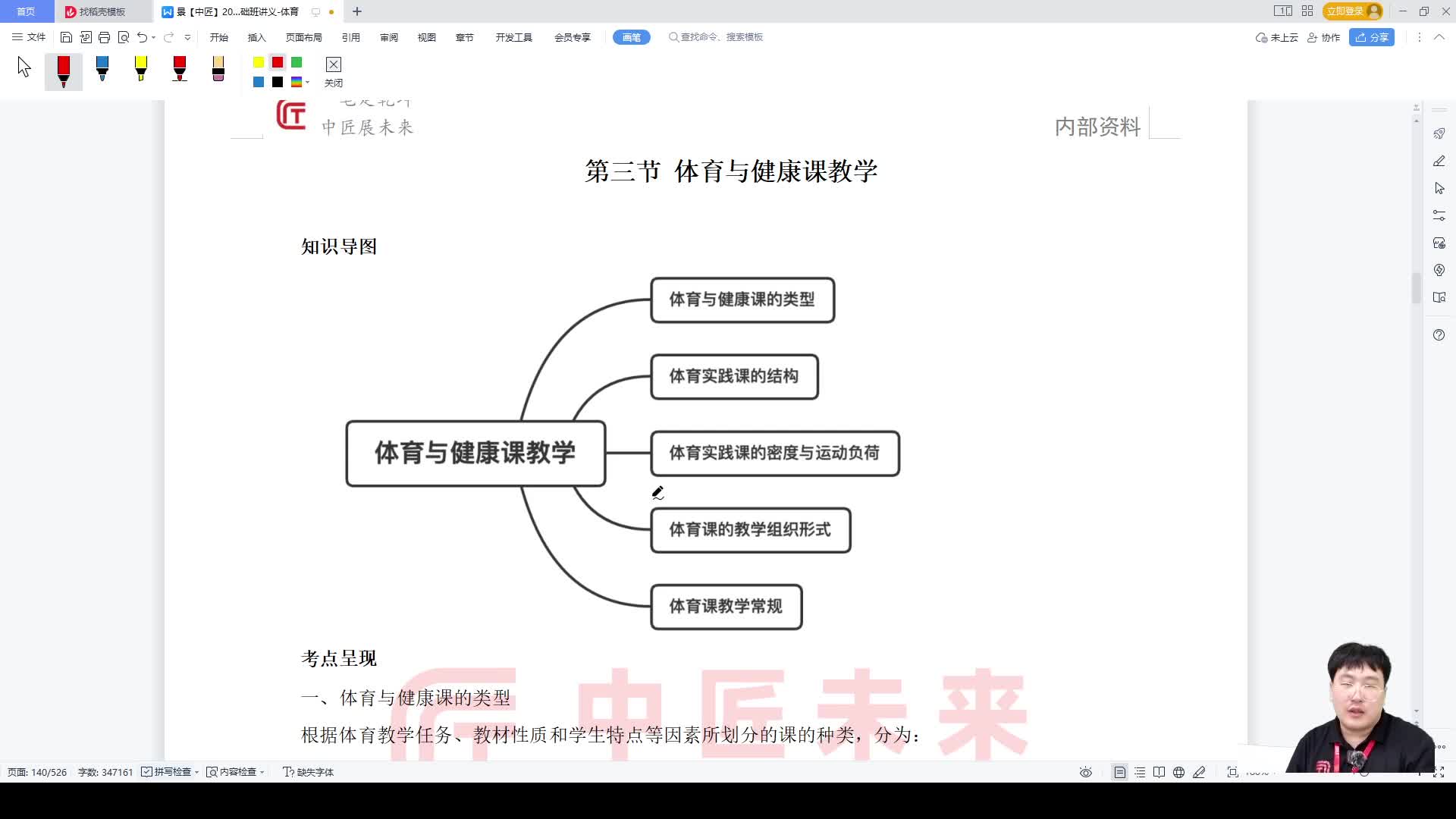Select the yellow highlighter pen
Image resolution: width=1456 pixels, height=819 pixels.
(x=141, y=70)
